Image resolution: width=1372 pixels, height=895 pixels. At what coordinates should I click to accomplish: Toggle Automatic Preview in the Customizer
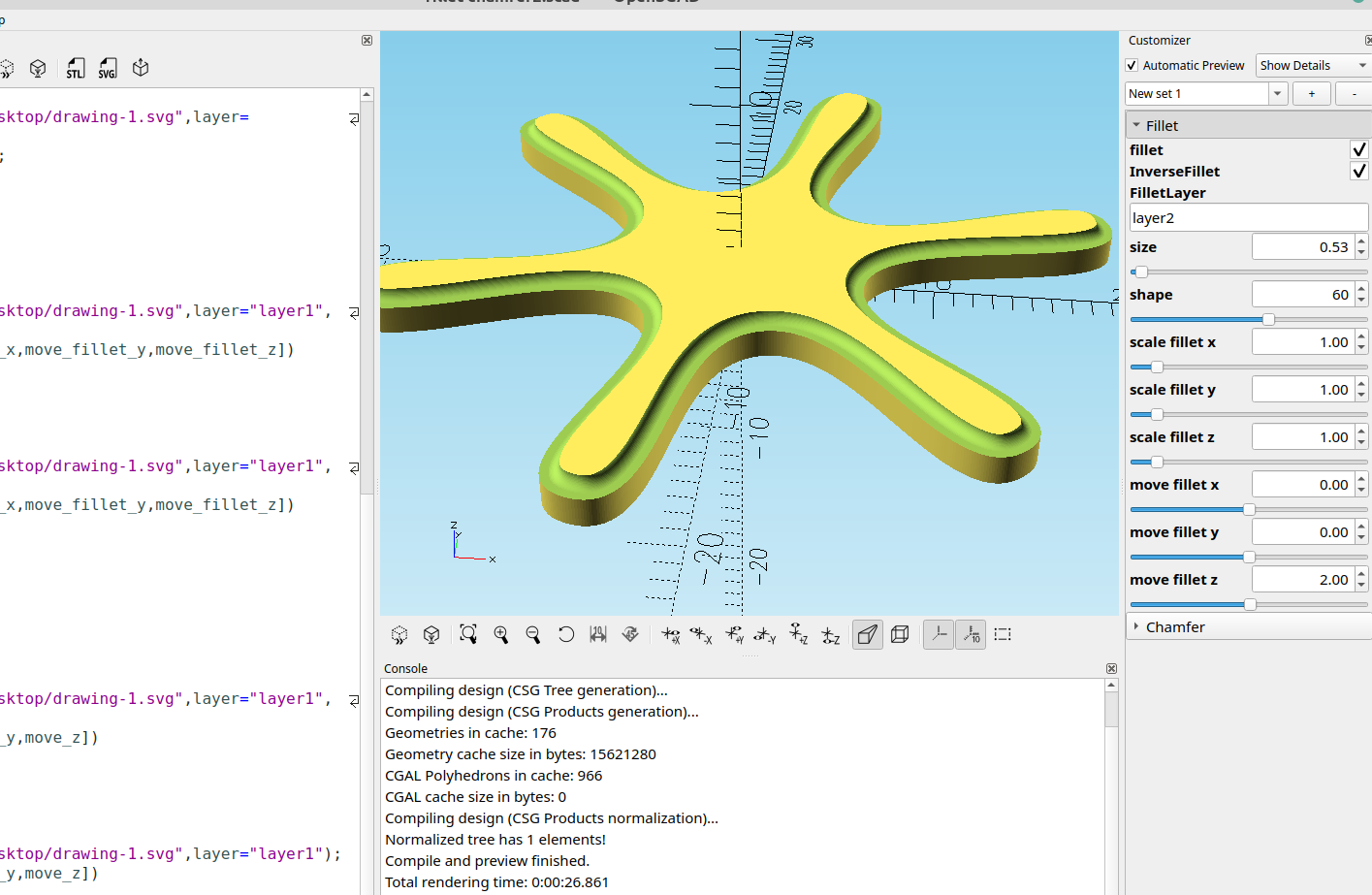tap(1131, 65)
